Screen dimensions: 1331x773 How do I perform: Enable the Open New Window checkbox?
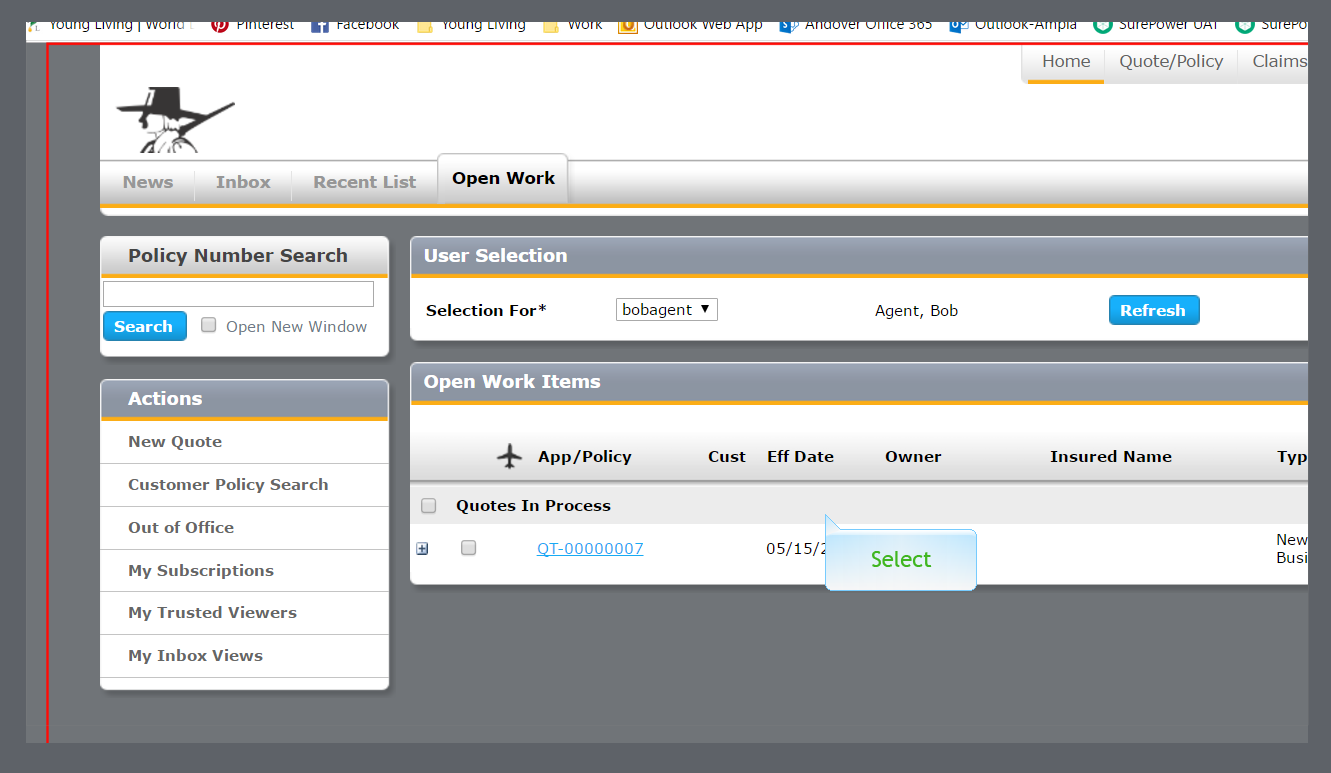click(209, 325)
